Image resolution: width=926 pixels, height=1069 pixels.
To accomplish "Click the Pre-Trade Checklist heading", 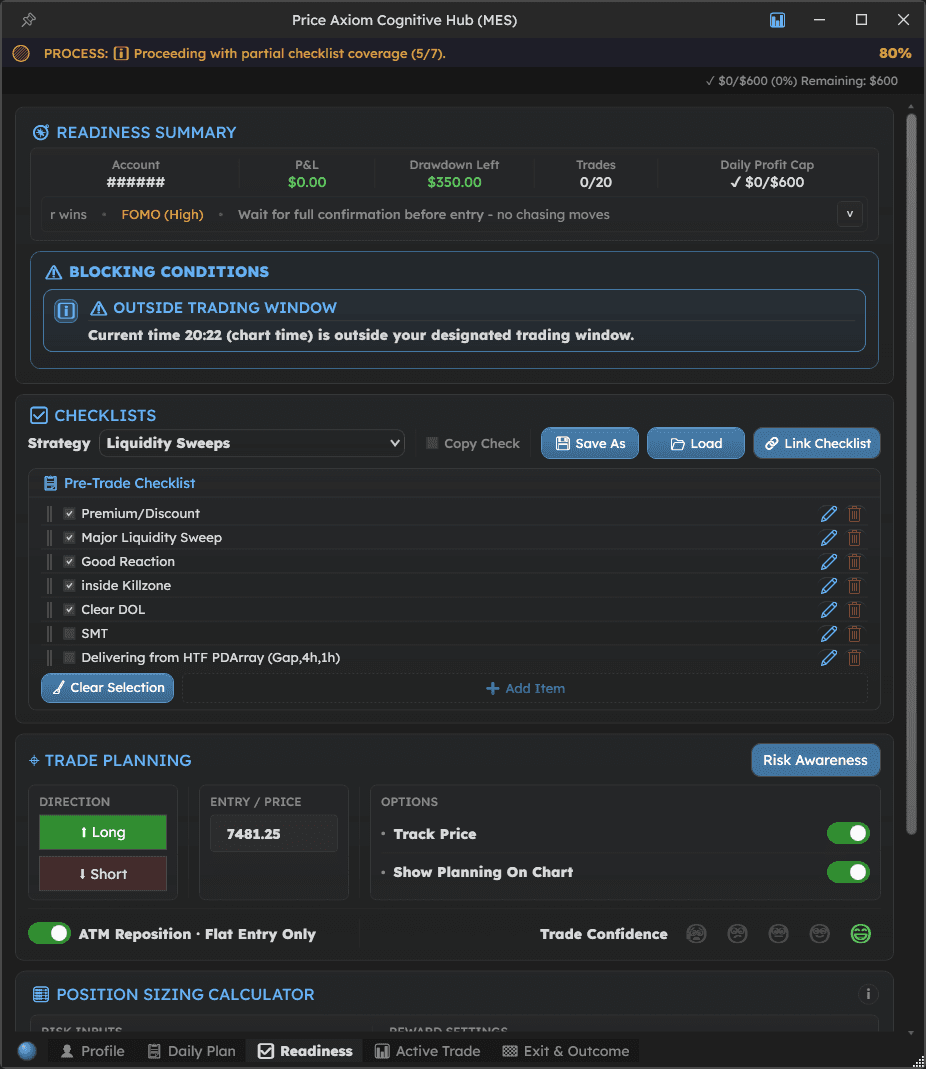I will (x=130, y=483).
